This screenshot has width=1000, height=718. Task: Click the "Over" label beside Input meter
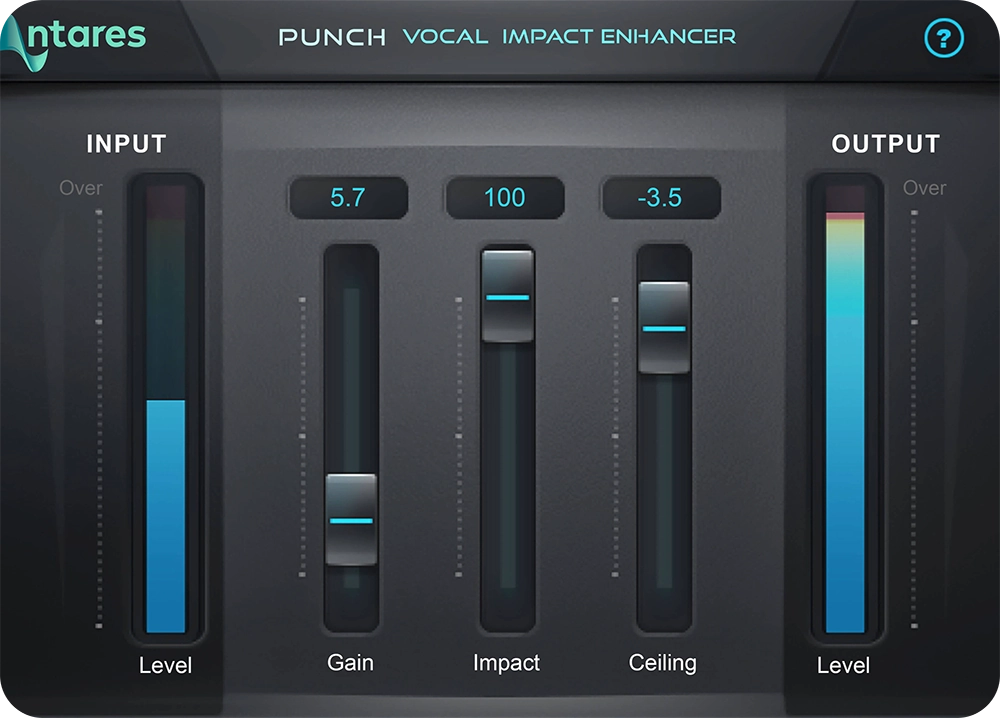pos(81,188)
